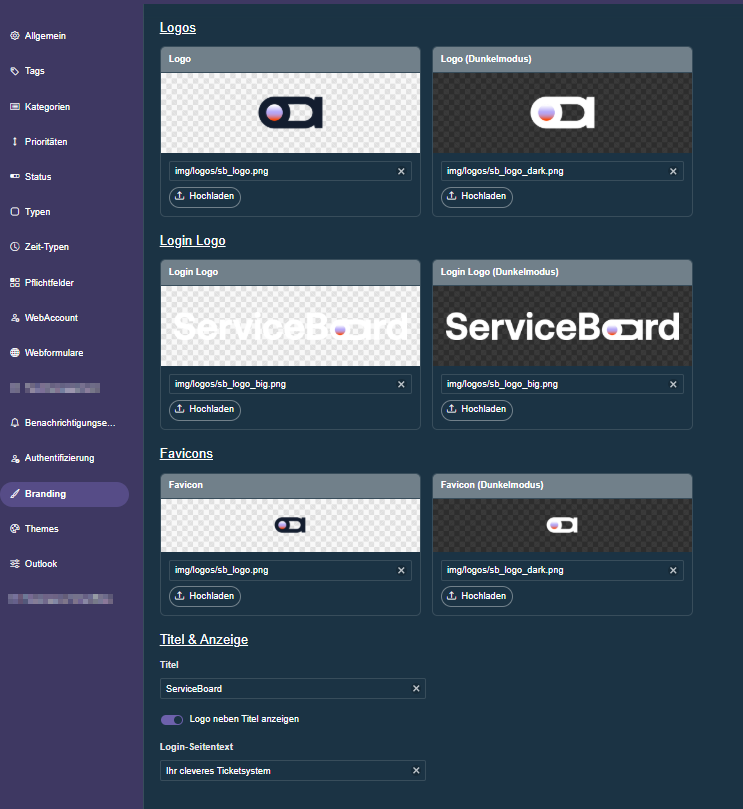
Task: Click the Logo preview image
Action: click(x=290, y=112)
